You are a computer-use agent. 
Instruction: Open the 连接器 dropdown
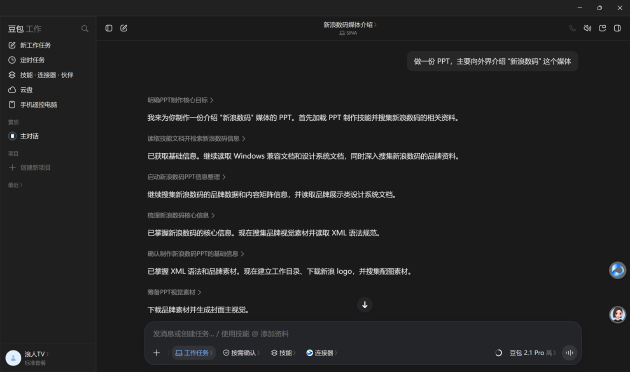[x=321, y=353]
